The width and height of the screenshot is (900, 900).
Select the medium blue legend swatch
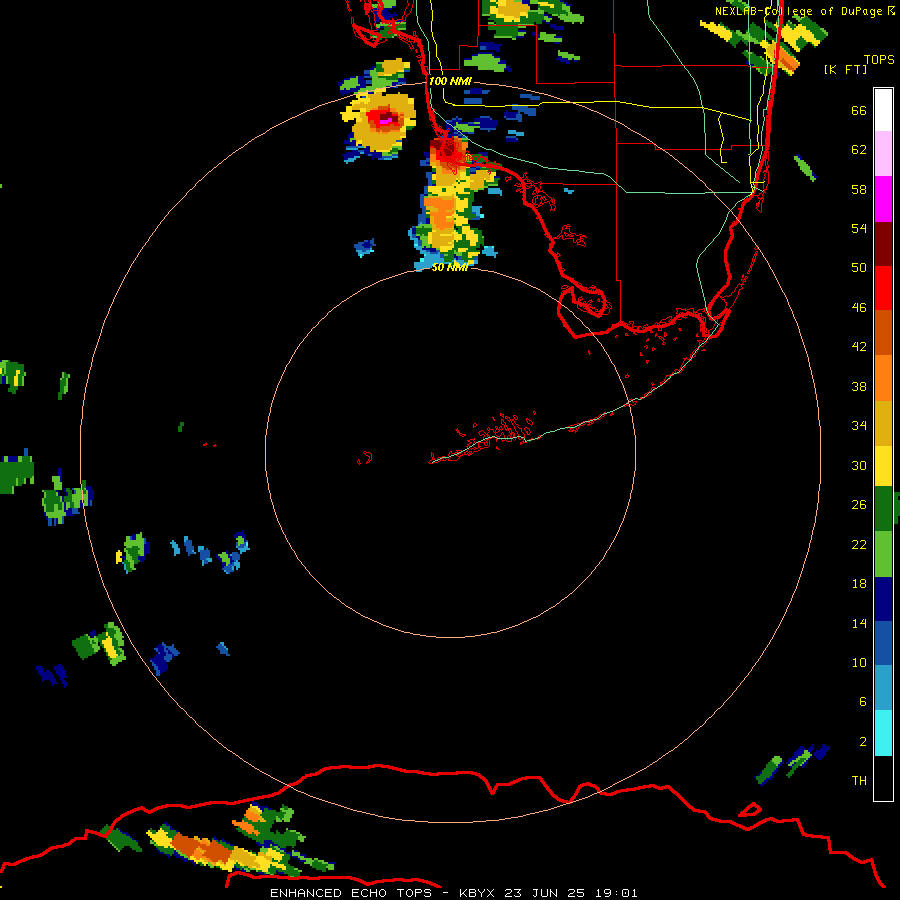click(883, 644)
